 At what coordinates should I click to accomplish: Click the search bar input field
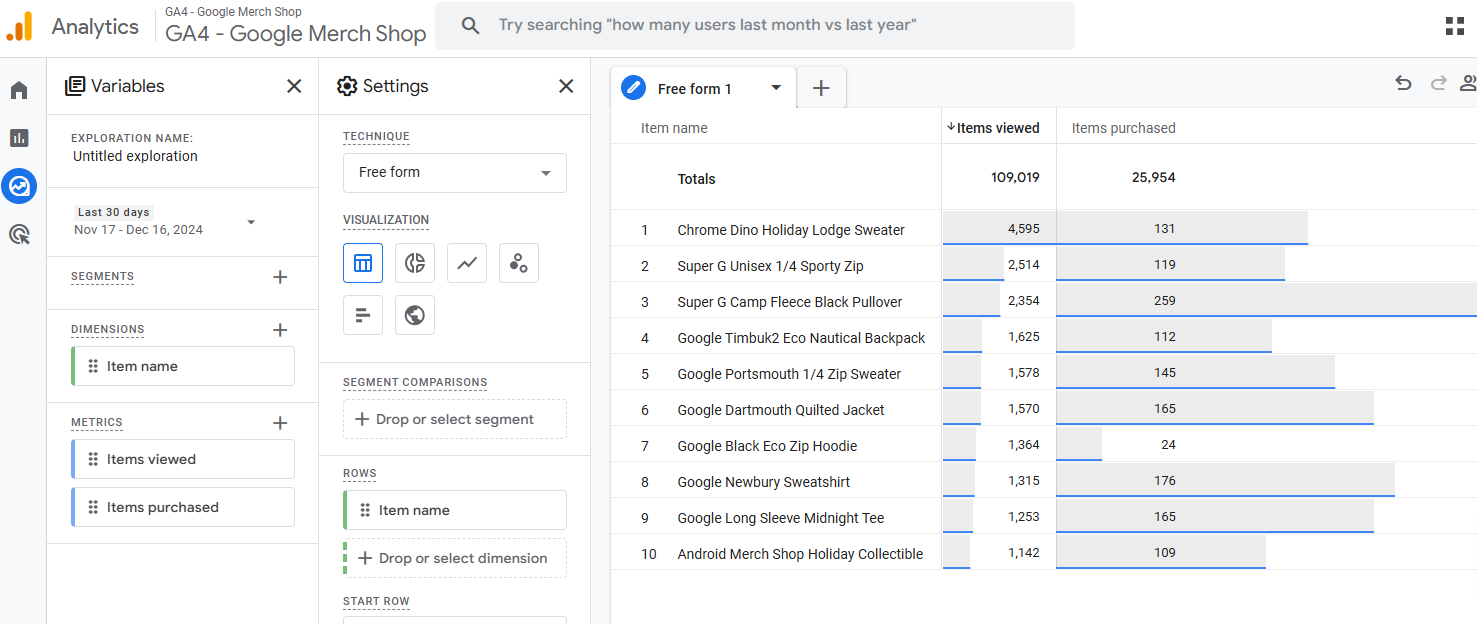point(755,26)
